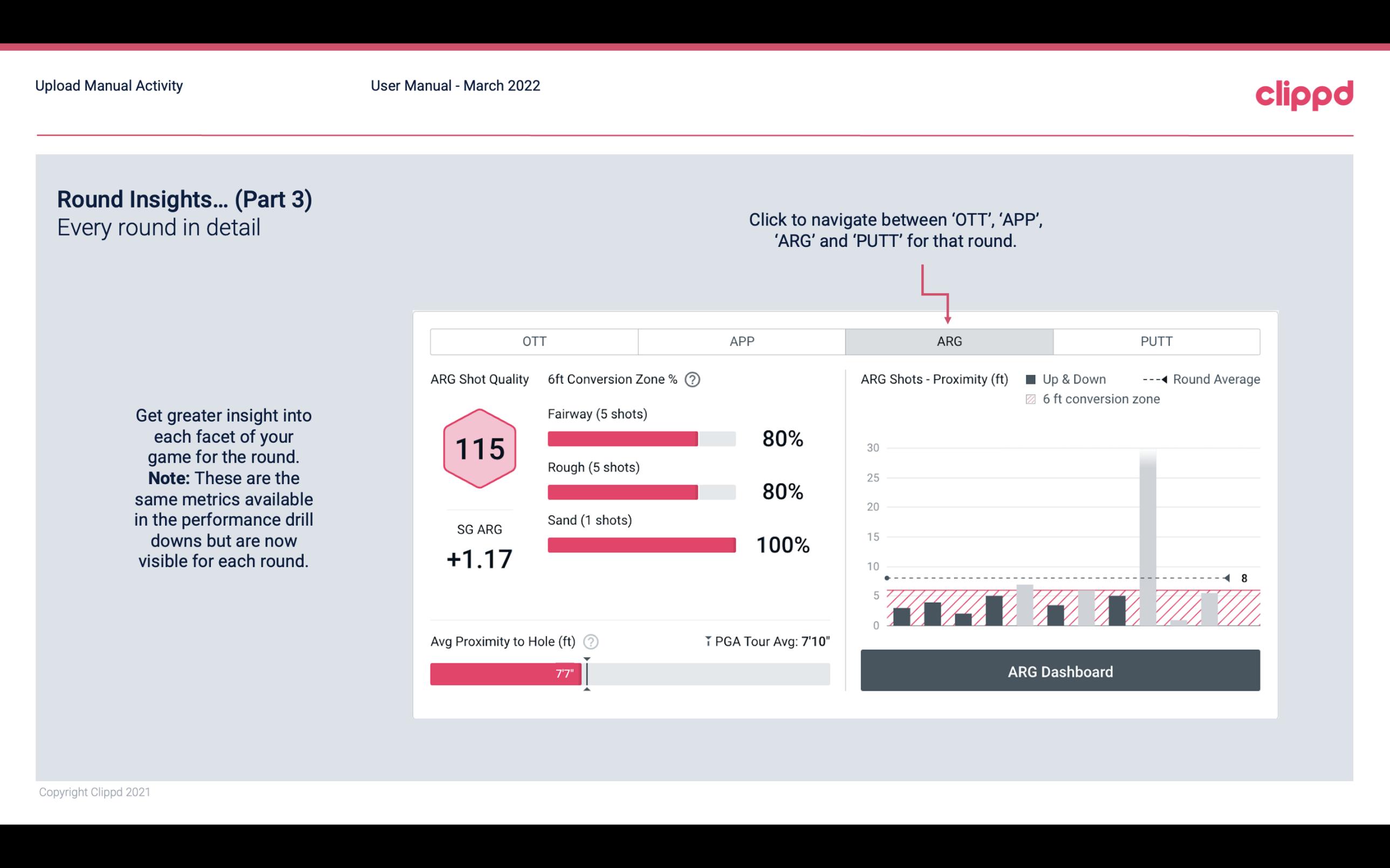The image size is (1390, 868).
Task: Click the Up & Down legend icon
Action: pyautogui.click(x=1033, y=378)
